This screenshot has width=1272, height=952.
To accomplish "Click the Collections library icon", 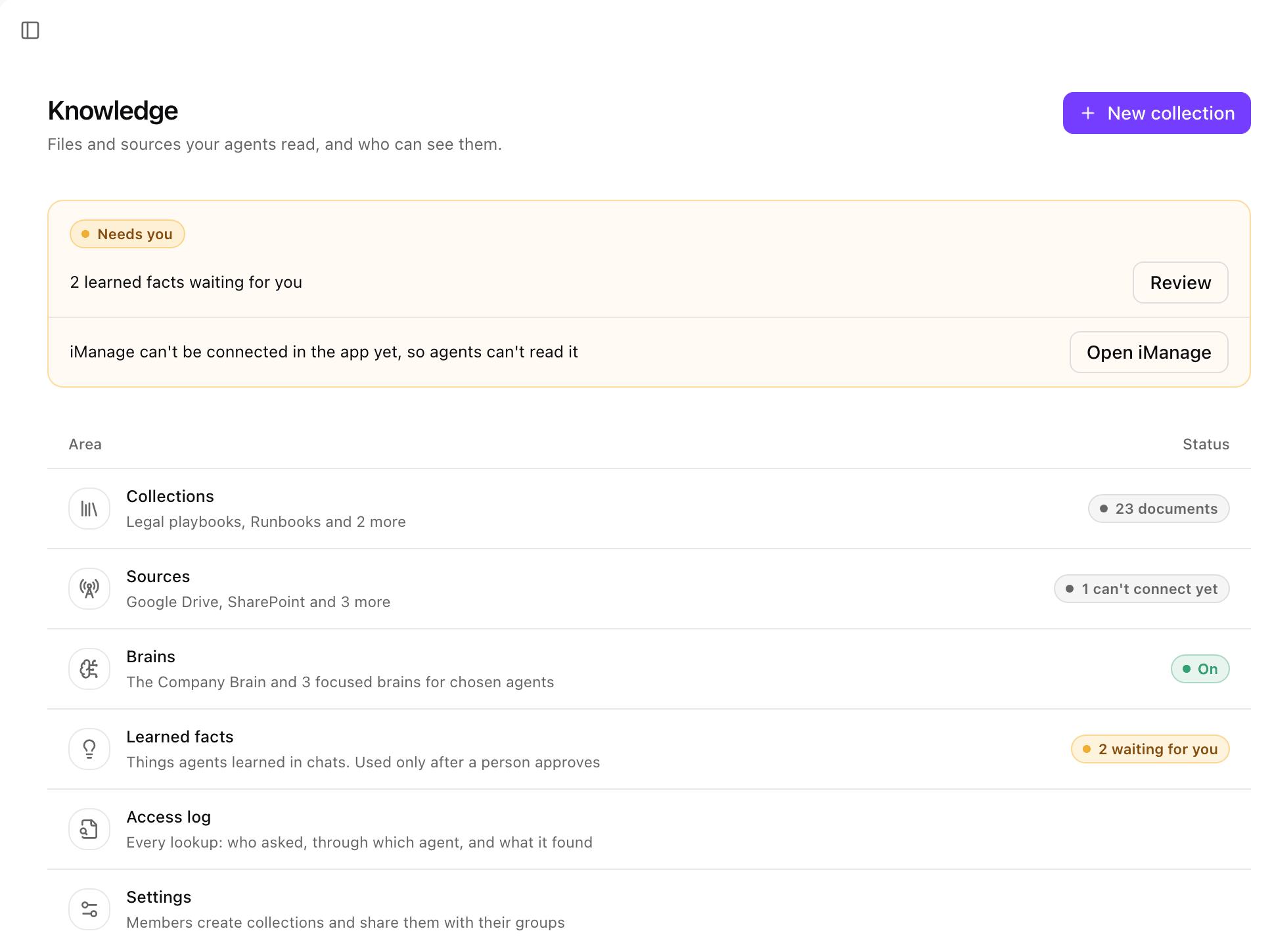I will (89, 509).
